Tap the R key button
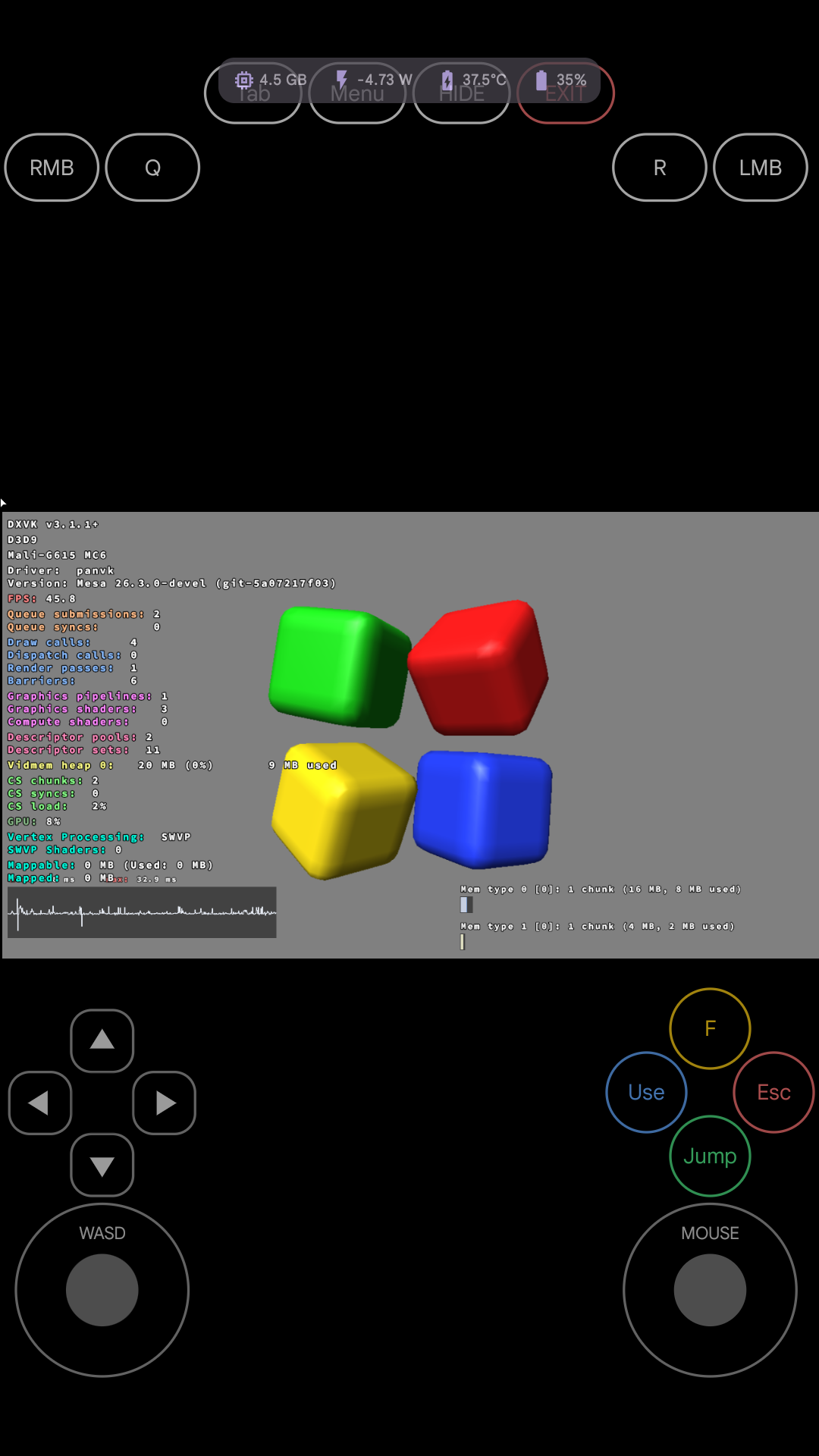The width and height of the screenshot is (819, 1456). 660,168
